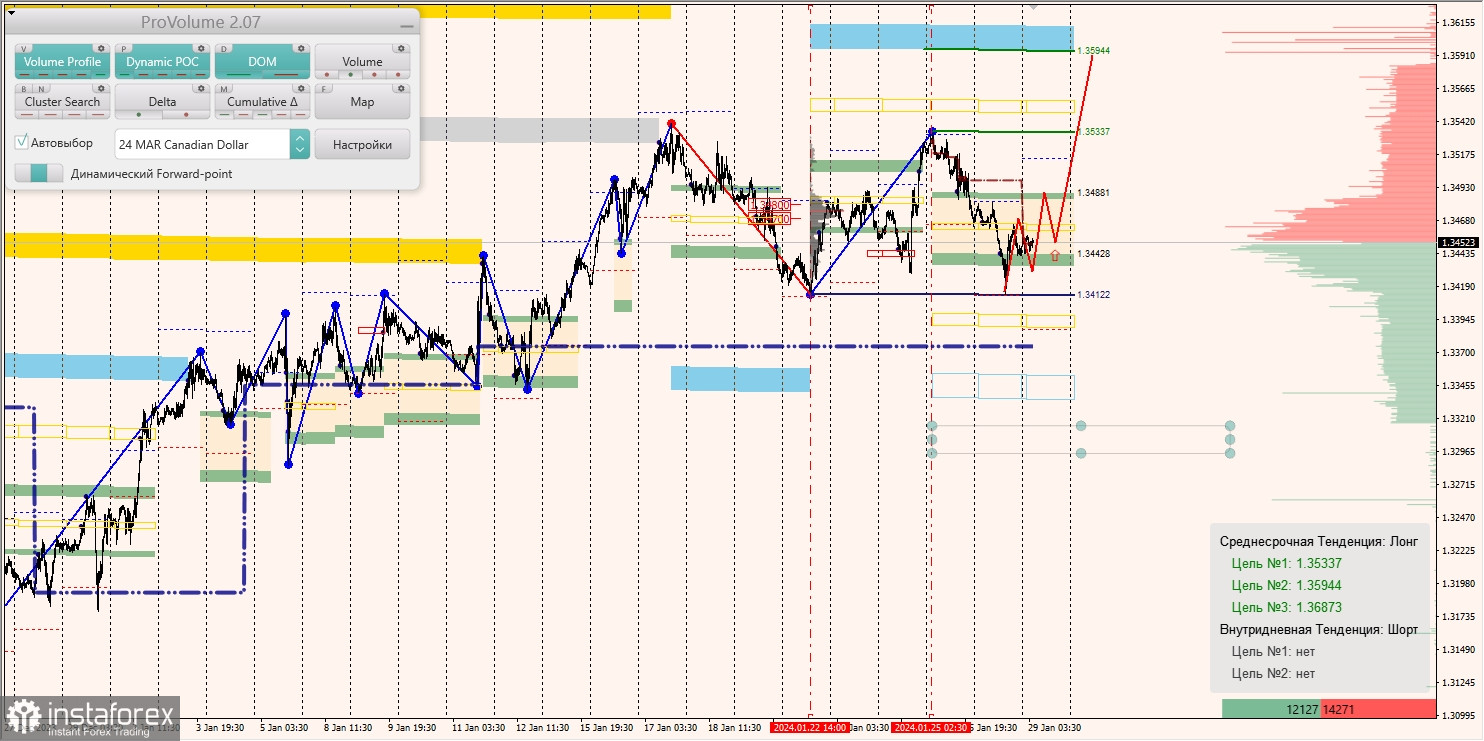Click the 1.34122 level label
The width and height of the screenshot is (1484, 741).
pyautogui.click(x=1093, y=294)
